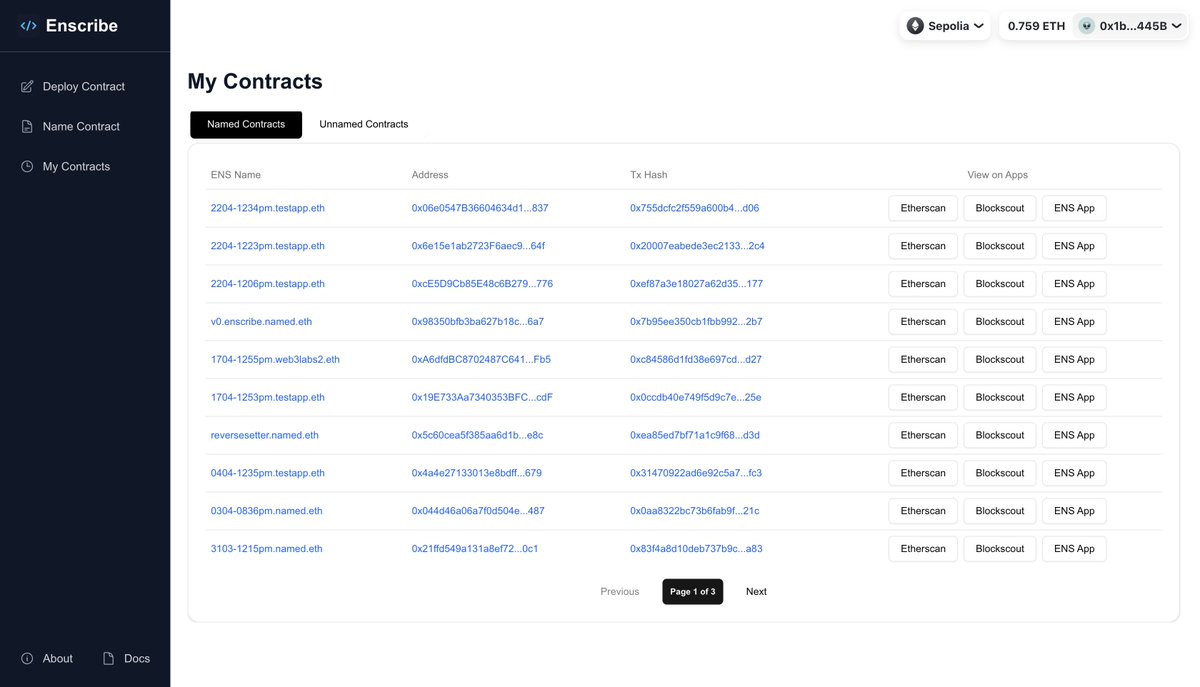Click address 0xA6dfdBC8702487C641...Fb5

[x=481, y=360]
